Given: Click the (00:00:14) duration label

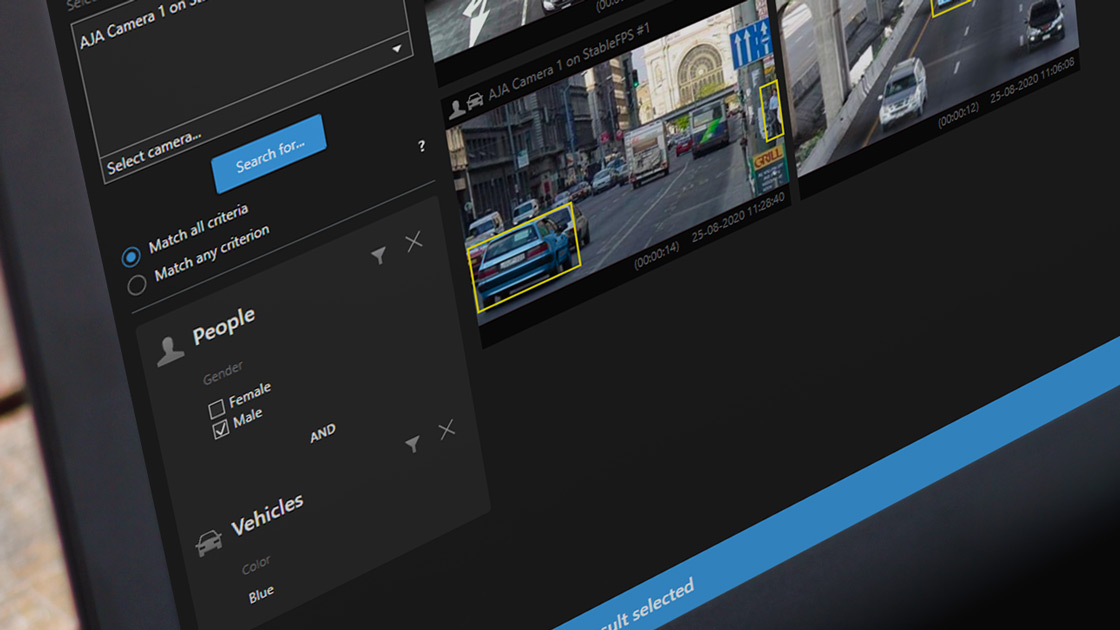Looking at the screenshot, I should [x=656, y=255].
